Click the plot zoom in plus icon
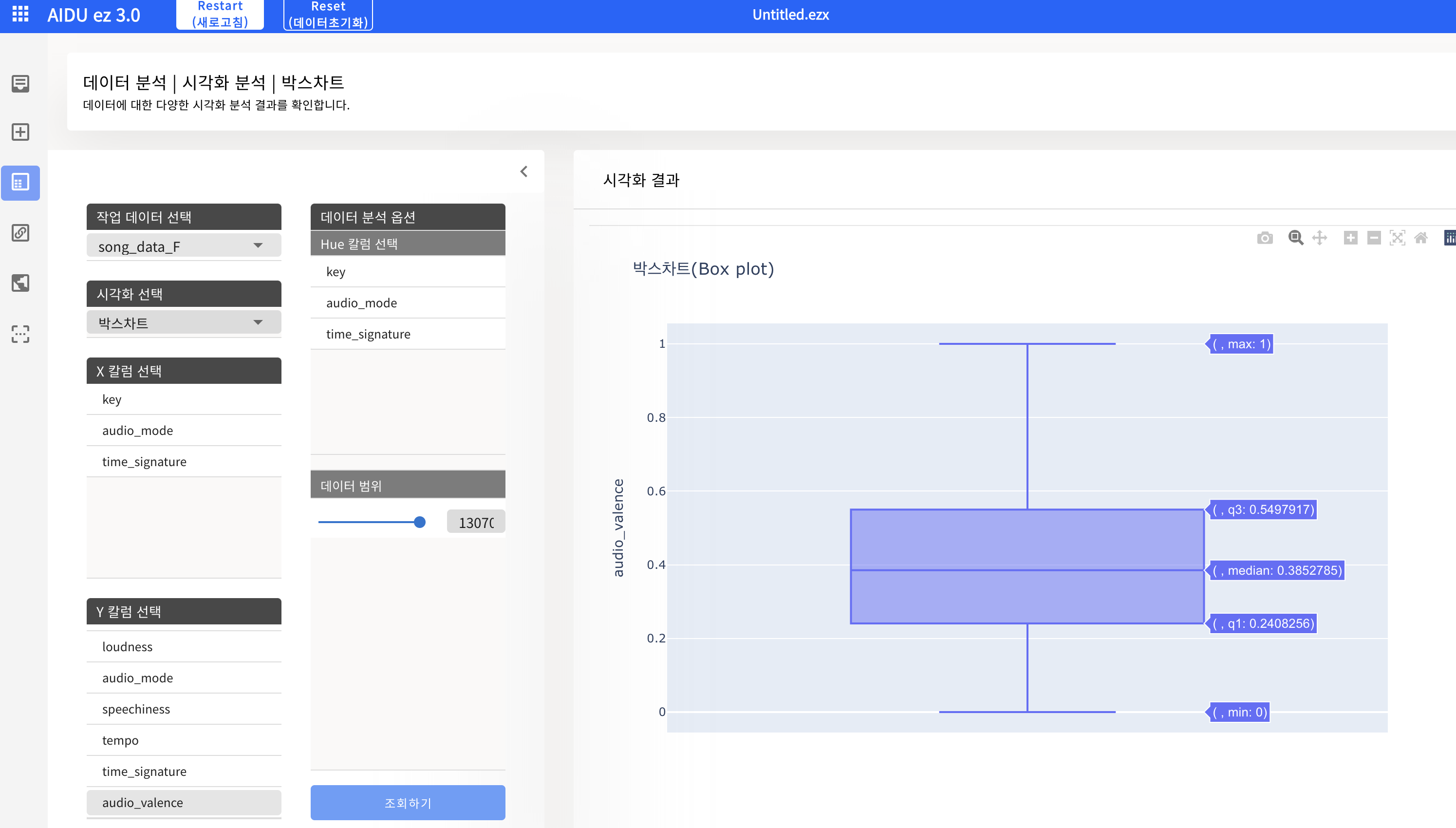The height and width of the screenshot is (828, 1456). [x=1350, y=238]
